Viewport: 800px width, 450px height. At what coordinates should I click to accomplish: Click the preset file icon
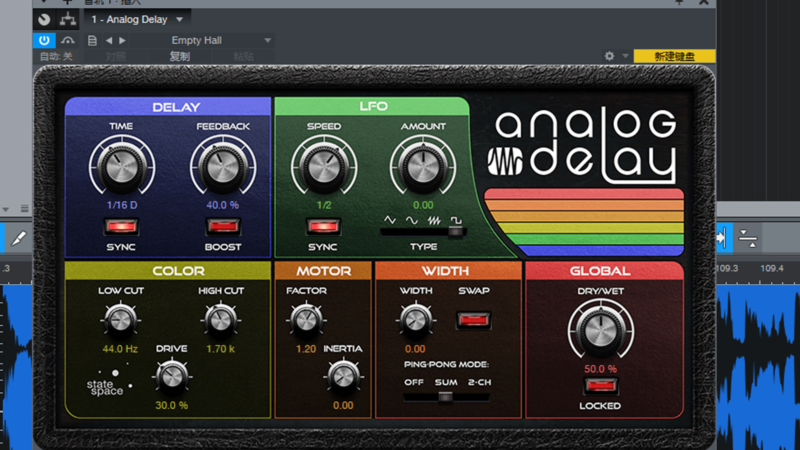(92, 41)
